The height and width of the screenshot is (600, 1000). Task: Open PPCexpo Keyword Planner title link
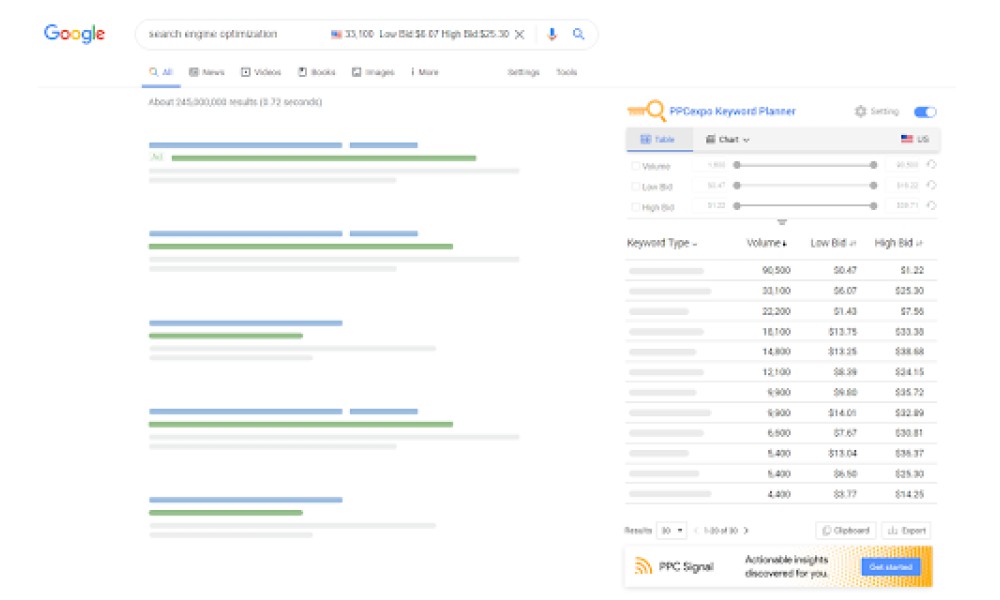click(x=732, y=111)
